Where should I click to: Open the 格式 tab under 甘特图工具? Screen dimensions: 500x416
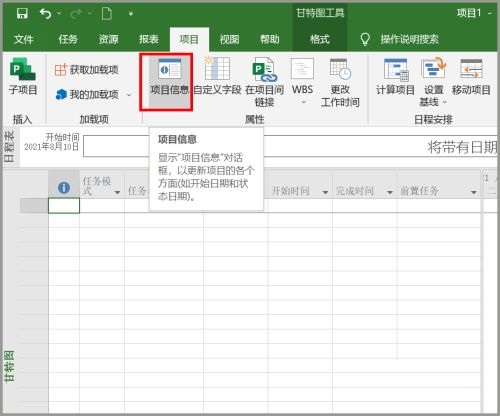(320, 39)
